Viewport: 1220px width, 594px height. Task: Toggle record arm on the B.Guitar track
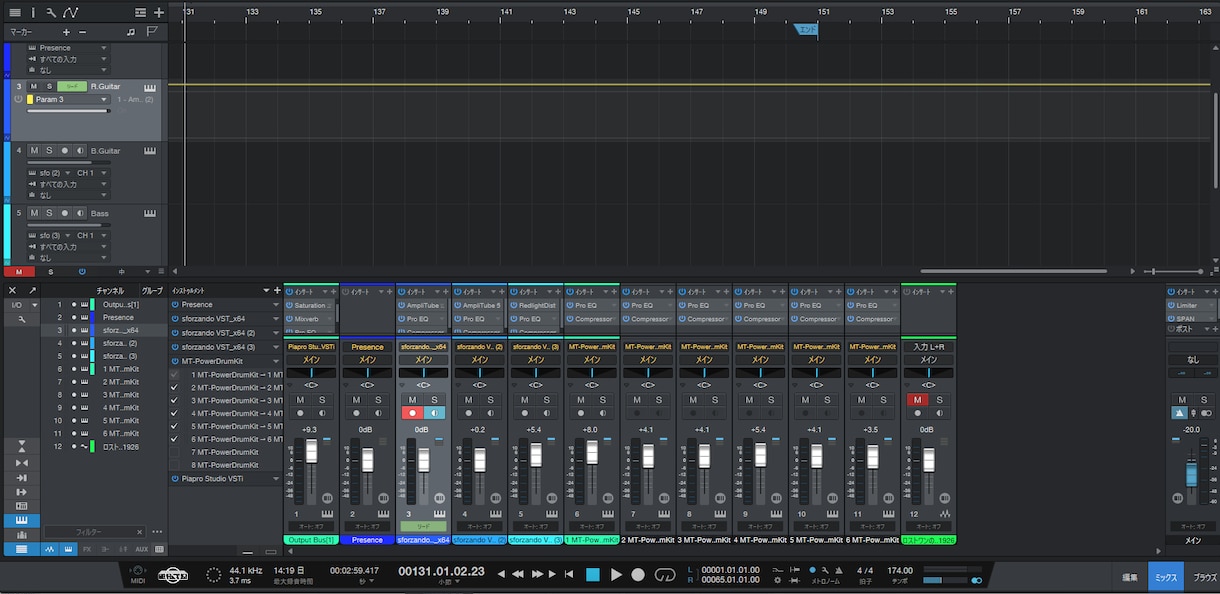coord(64,150)
